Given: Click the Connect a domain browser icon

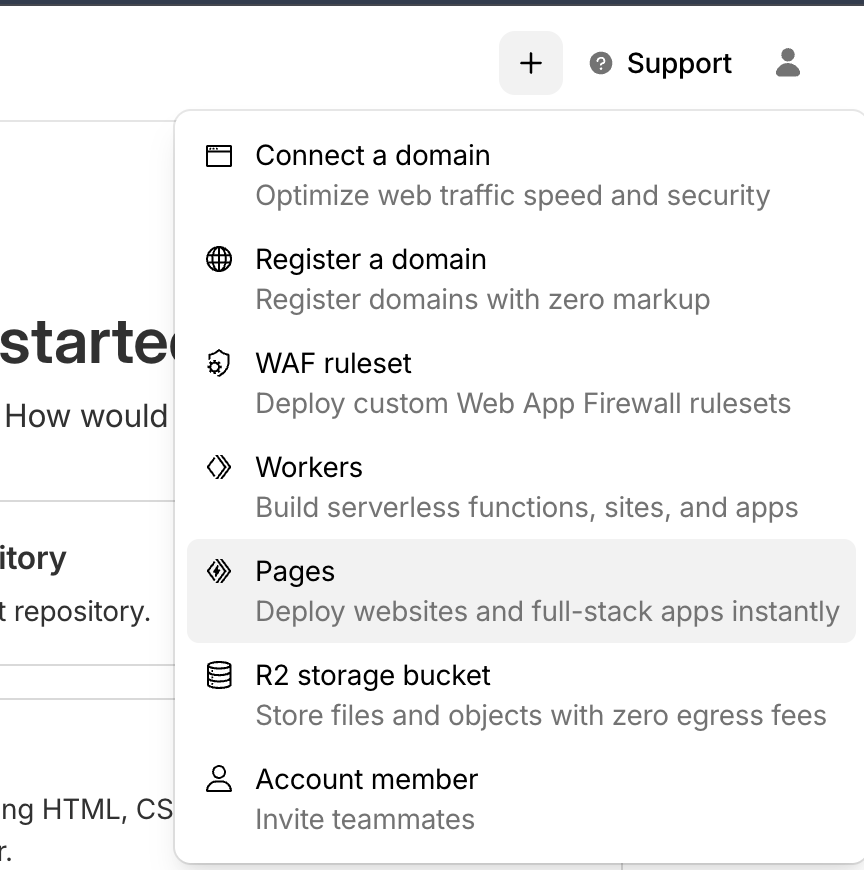Looking at the screenshot, I should [x=219, y=156].
